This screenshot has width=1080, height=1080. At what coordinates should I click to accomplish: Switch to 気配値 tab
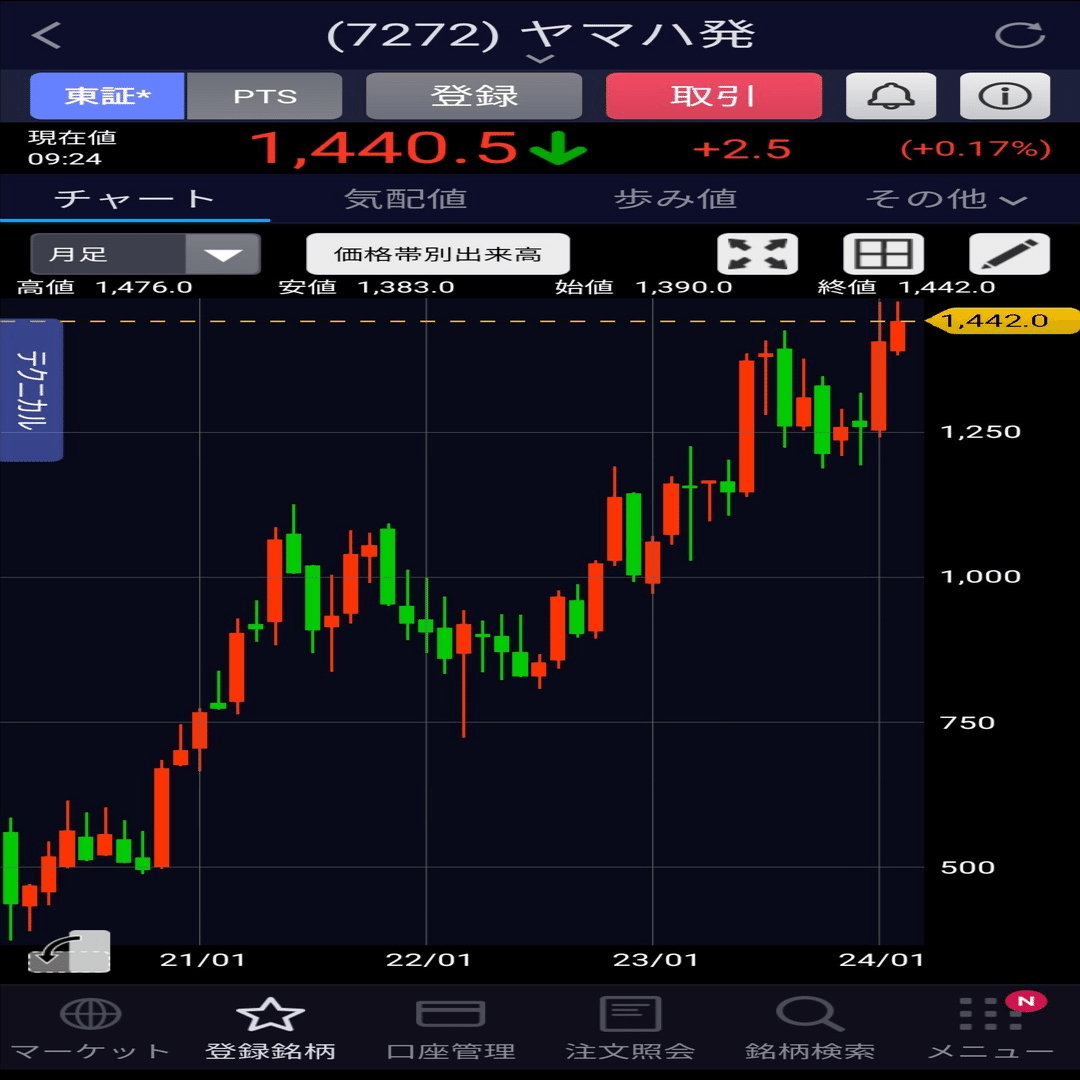[405, 199]
